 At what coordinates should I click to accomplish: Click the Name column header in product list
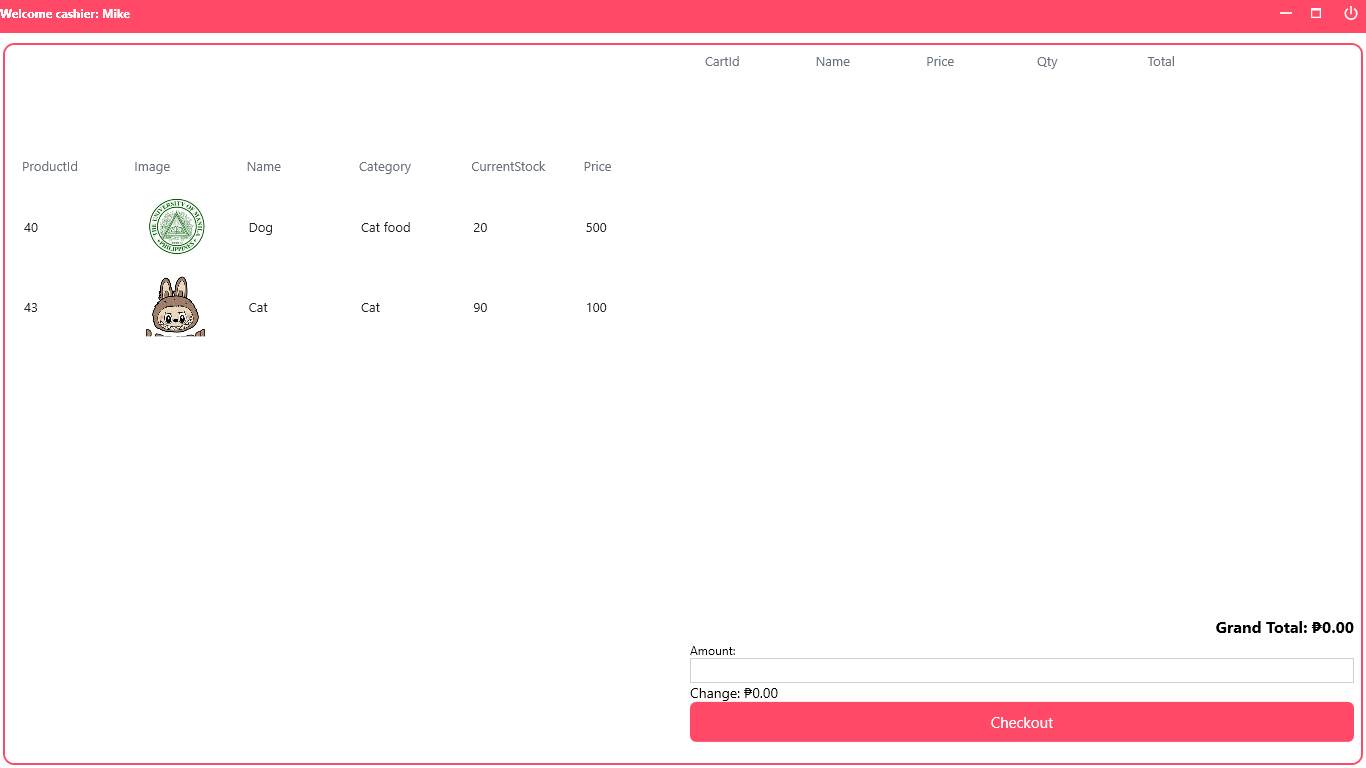(x=263, y=166)
